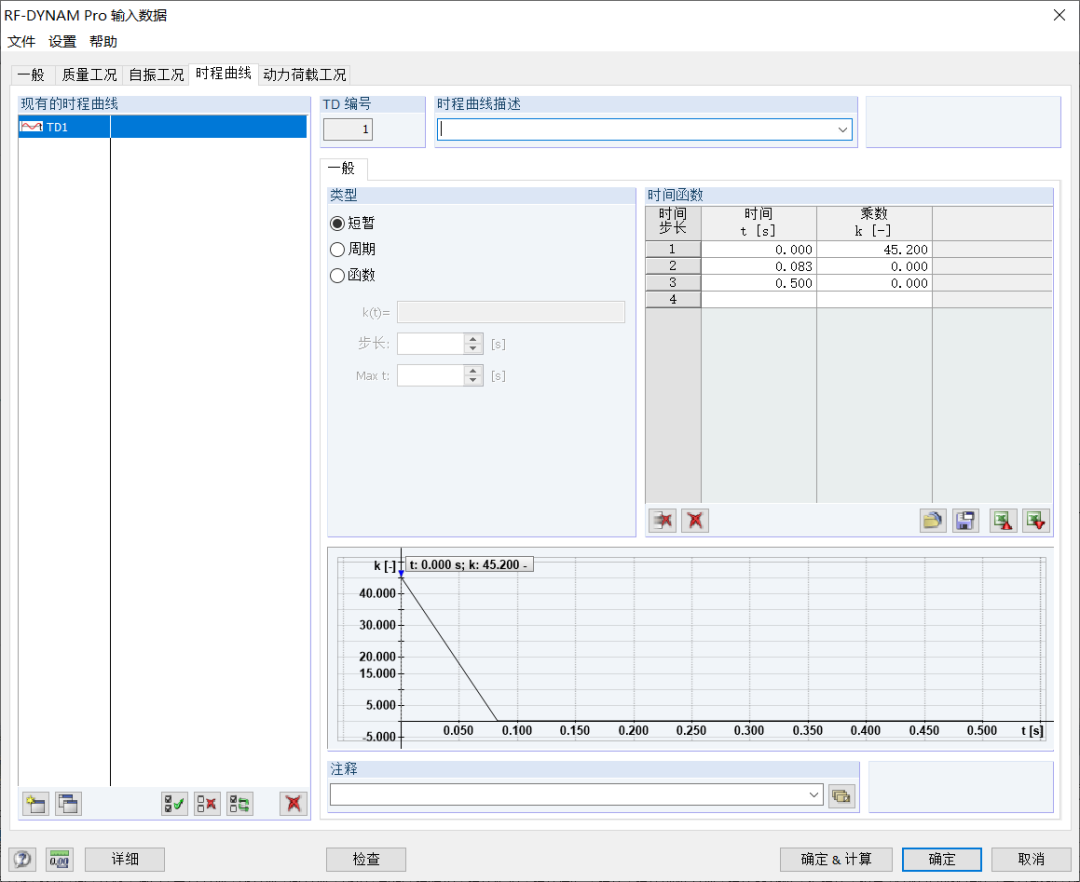Select row header 1 in time table
This screenshot has height=882, width=1080.
(x=673, y=249)
